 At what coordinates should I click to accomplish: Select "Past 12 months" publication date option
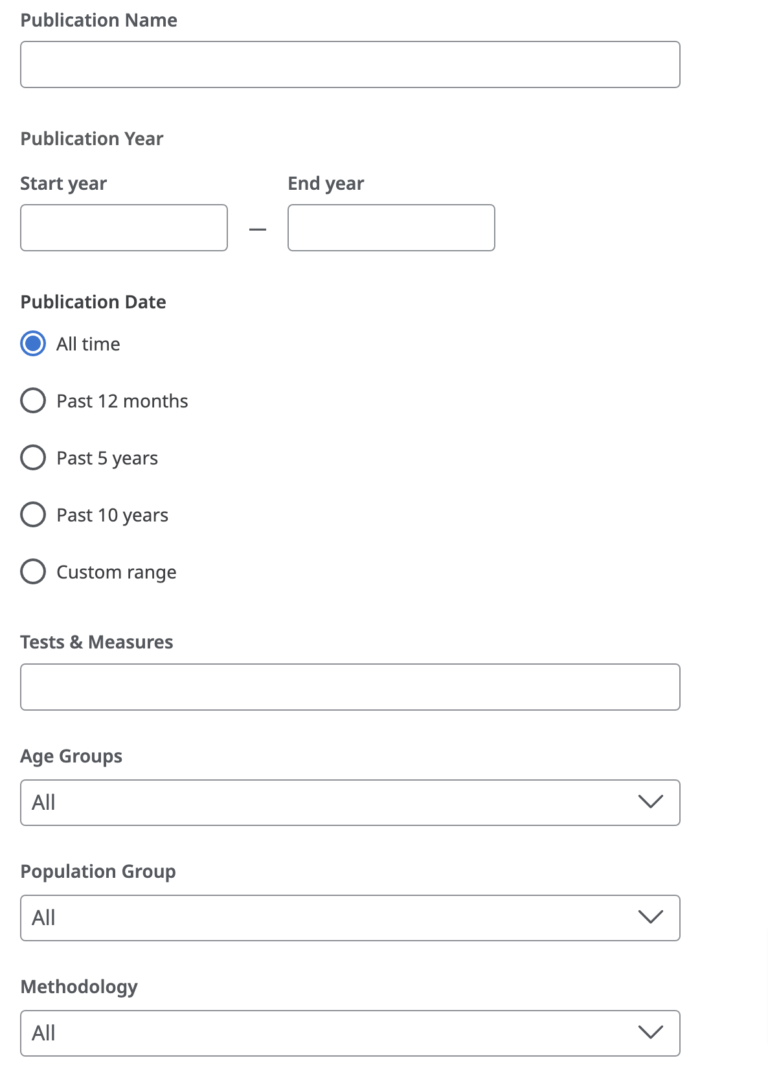[x=32, y=400]
